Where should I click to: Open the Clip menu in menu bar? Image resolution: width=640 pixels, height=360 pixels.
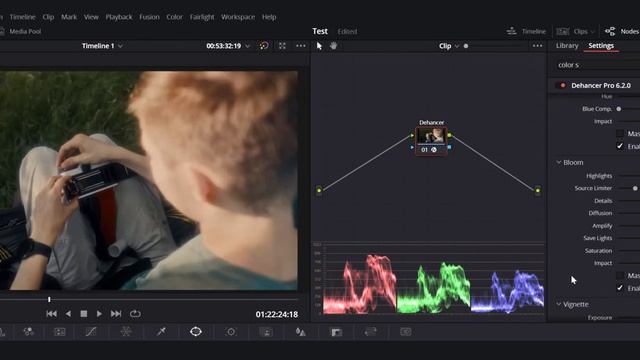point(48,17)
